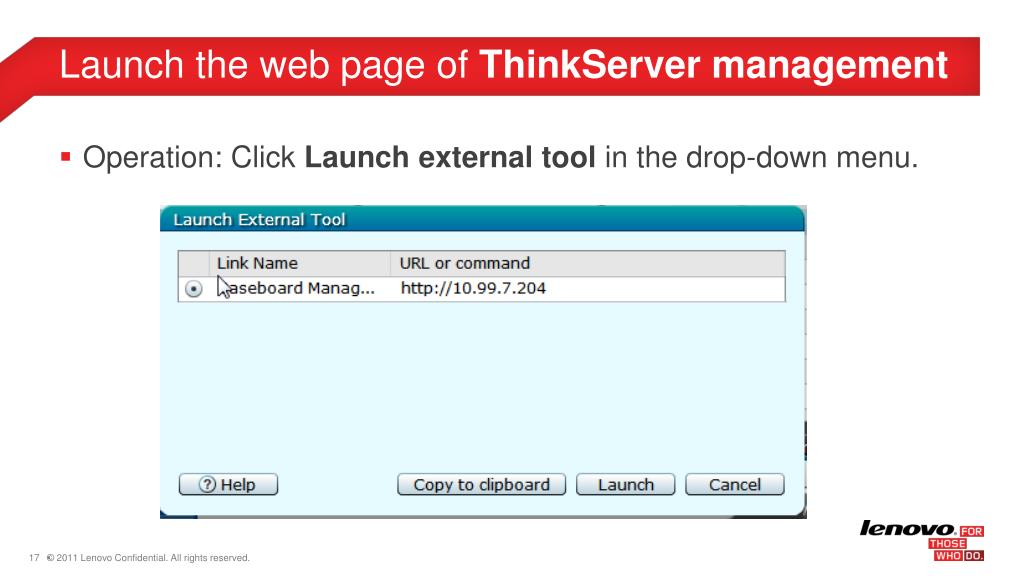Click the Link Name column header
This screenshot has width=1024, height=576.
tap(300, 263)
